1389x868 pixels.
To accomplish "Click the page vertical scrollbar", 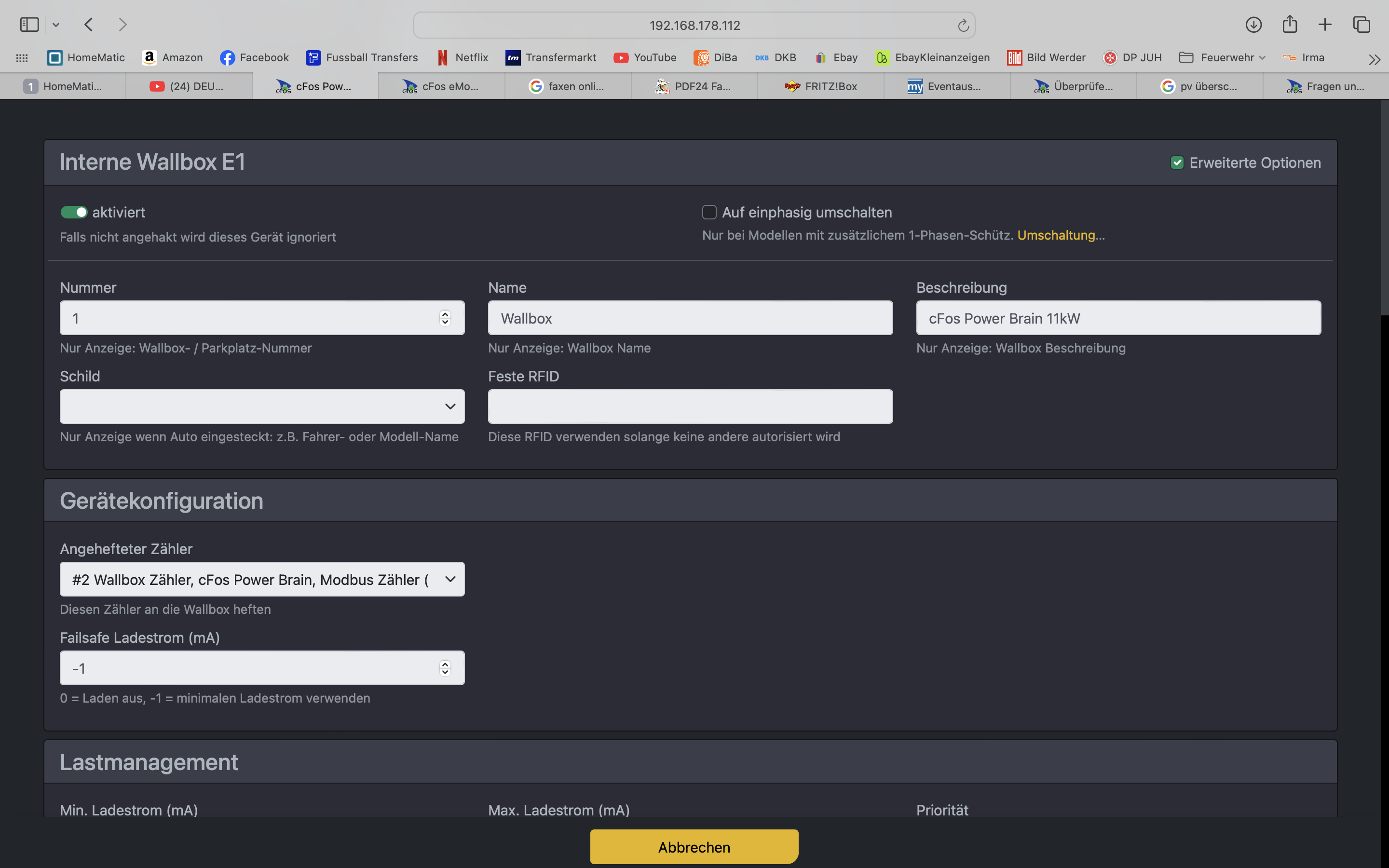I will click(1384, 208).
